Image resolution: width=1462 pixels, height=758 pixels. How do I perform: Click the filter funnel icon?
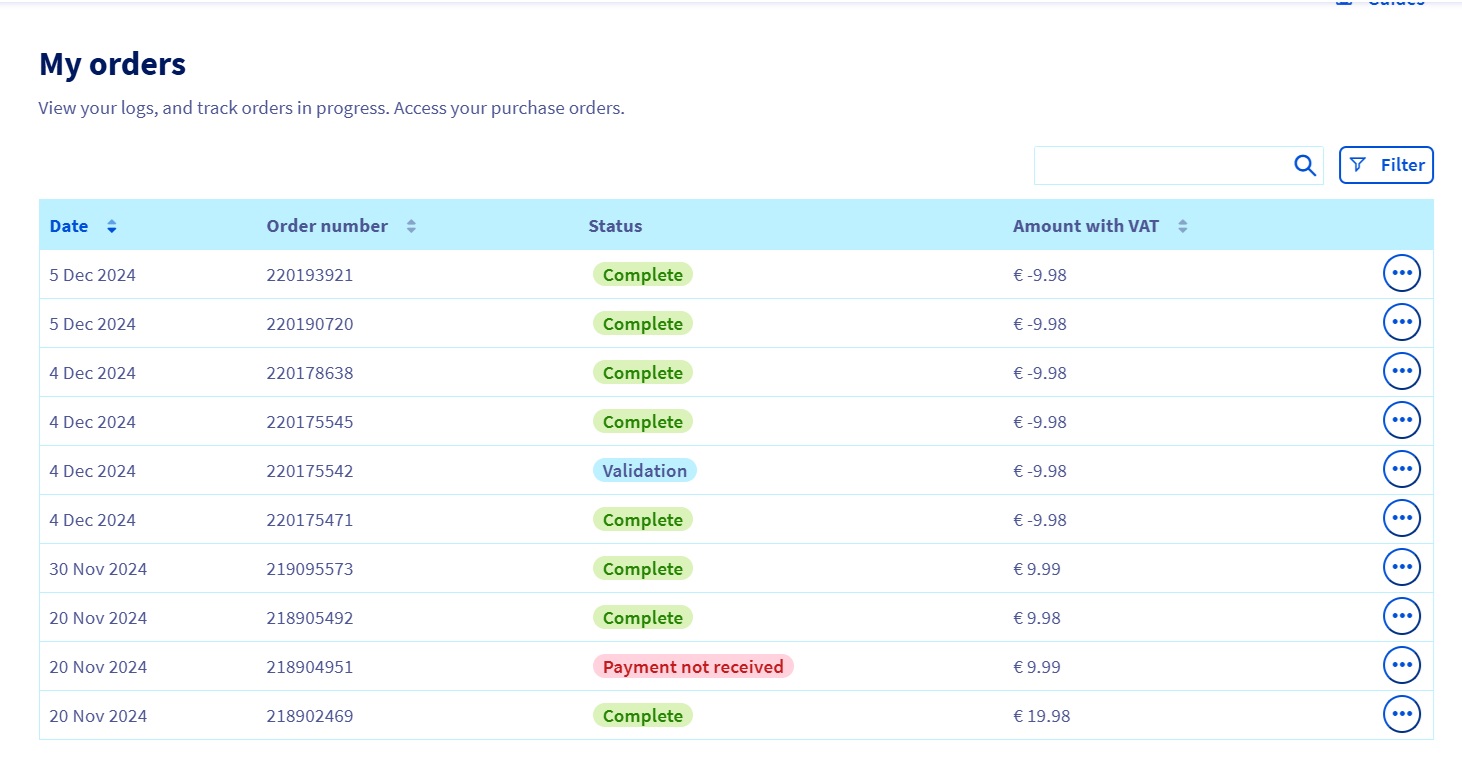point(1357,164)
